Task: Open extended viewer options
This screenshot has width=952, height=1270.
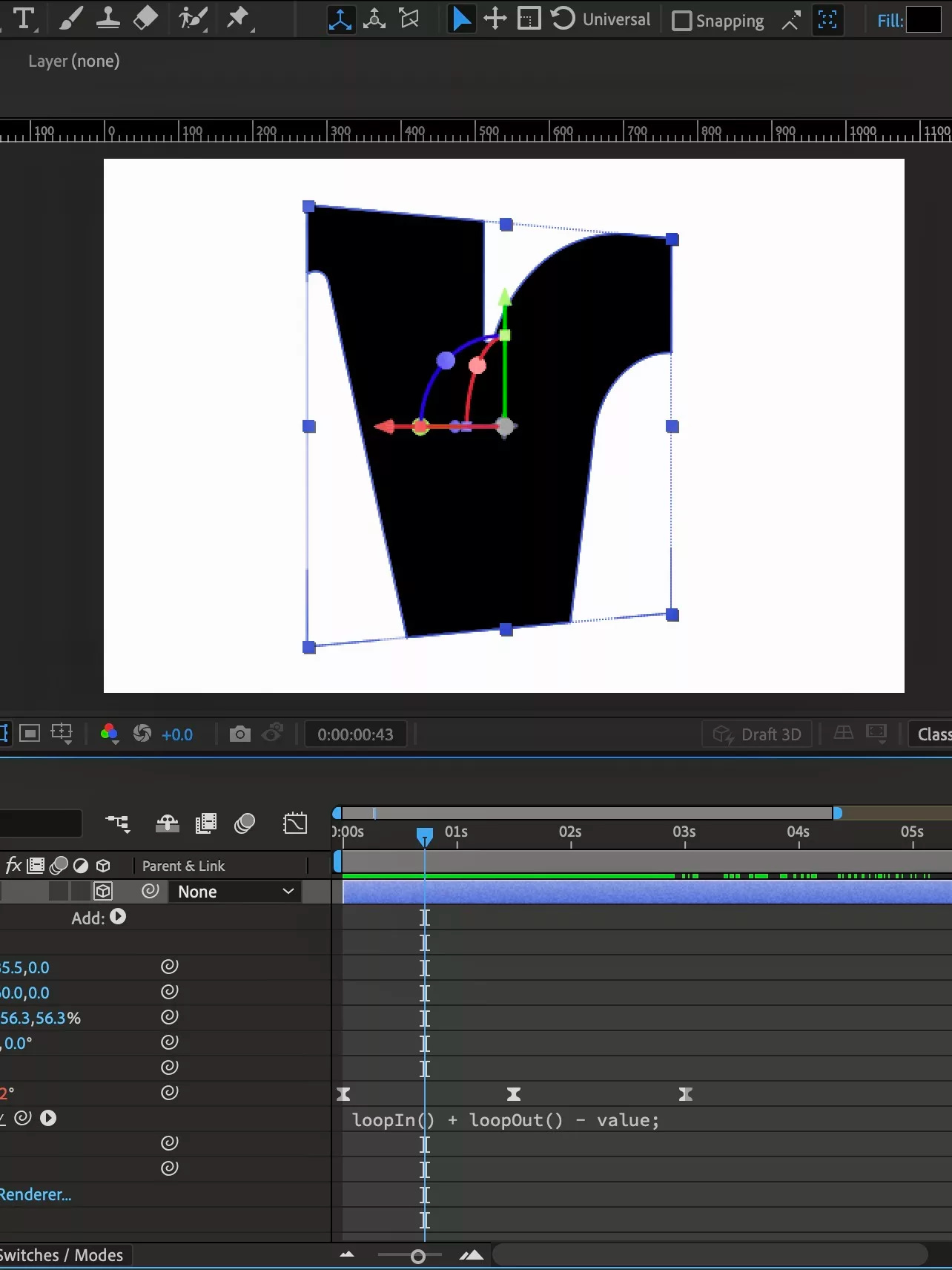Action: pos(877,734)
